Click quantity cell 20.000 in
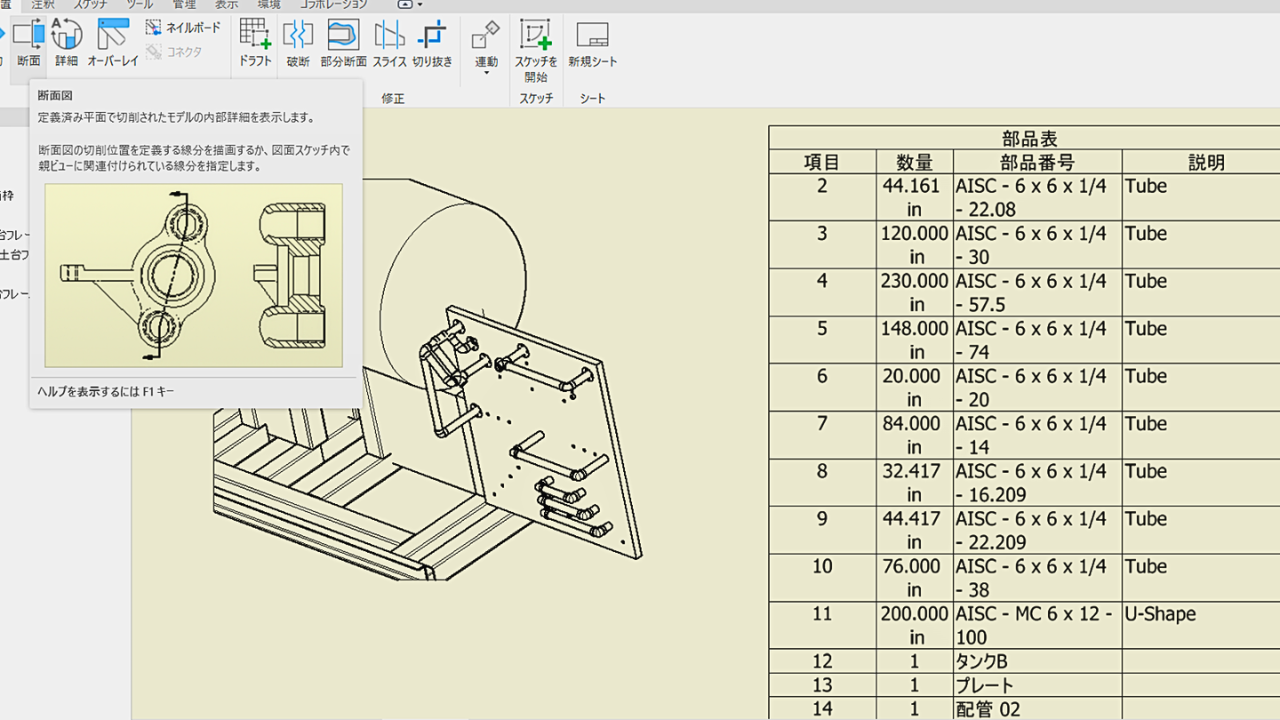The height and width of the screenshot is (720, 1280). 915,388
